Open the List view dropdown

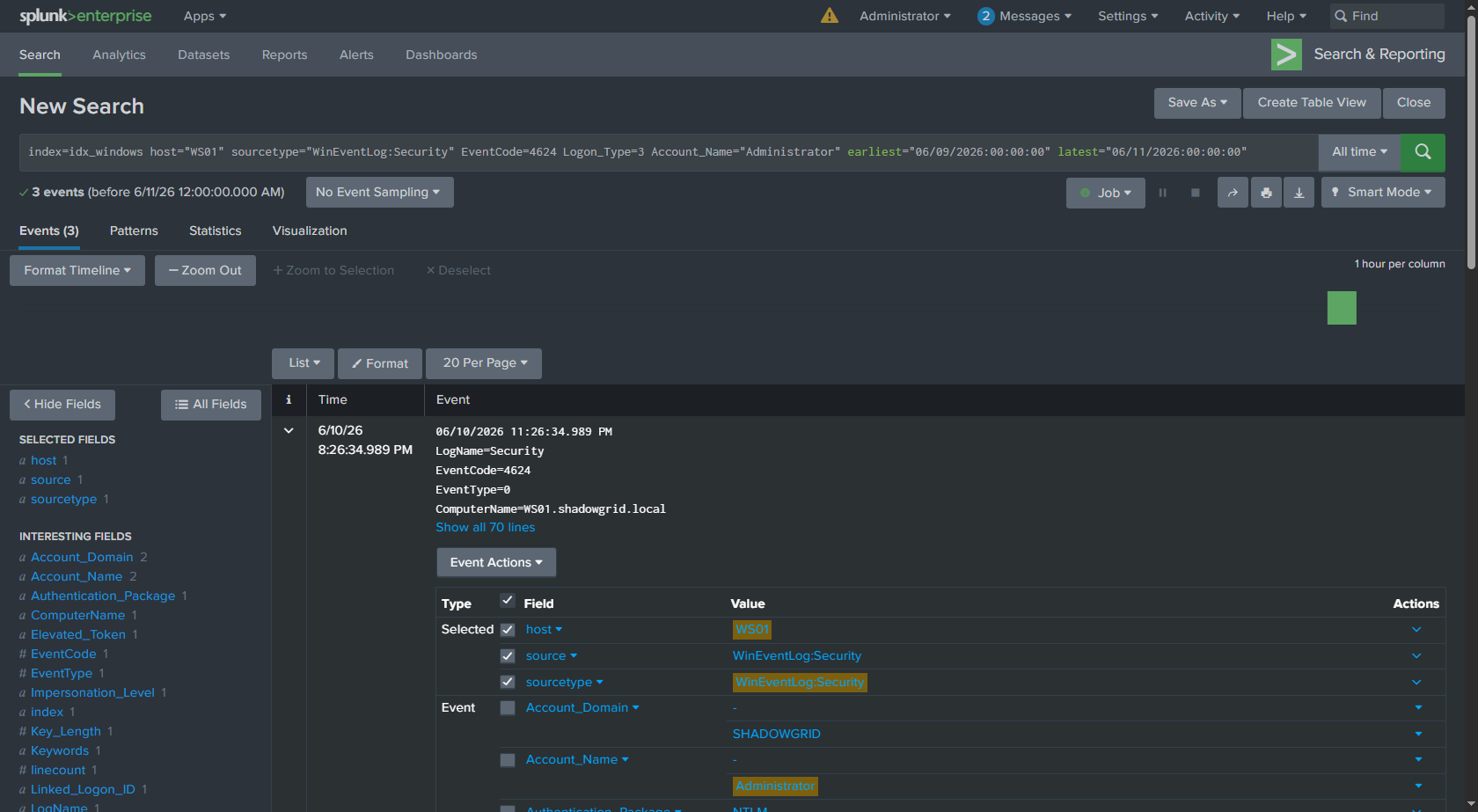[303, 363]
